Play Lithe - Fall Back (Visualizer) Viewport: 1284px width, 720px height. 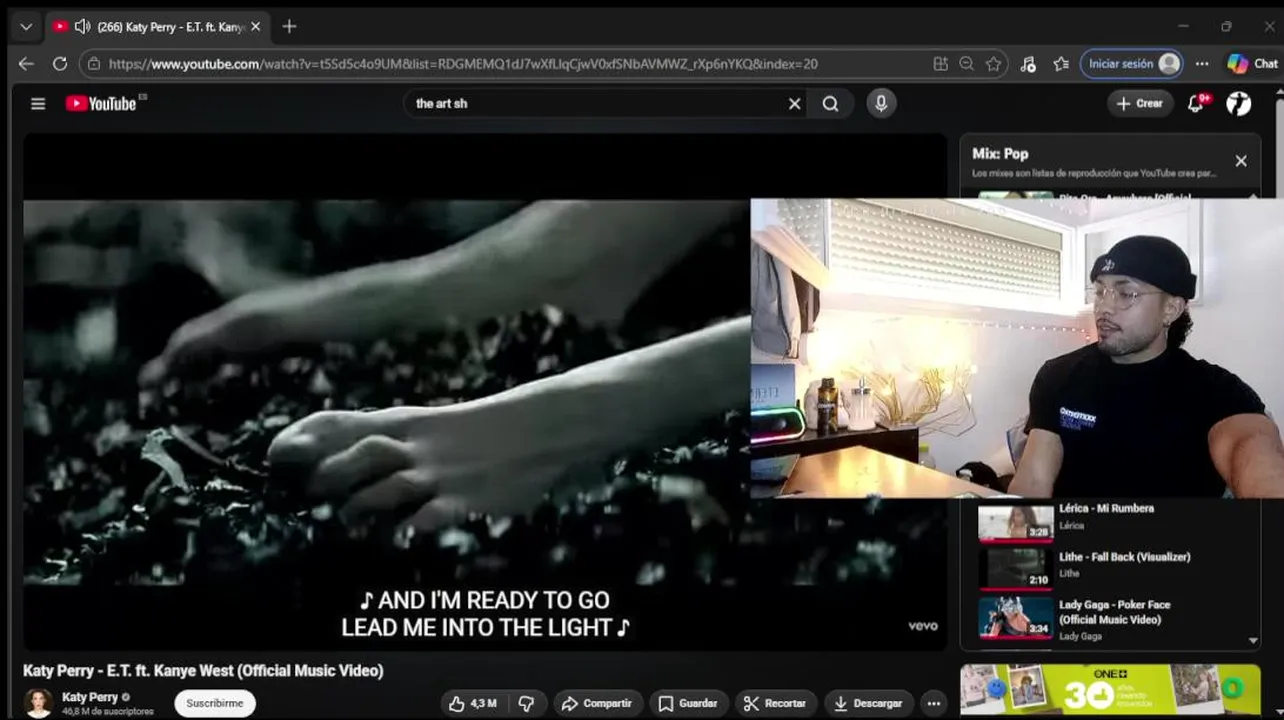pos(1125,557)
